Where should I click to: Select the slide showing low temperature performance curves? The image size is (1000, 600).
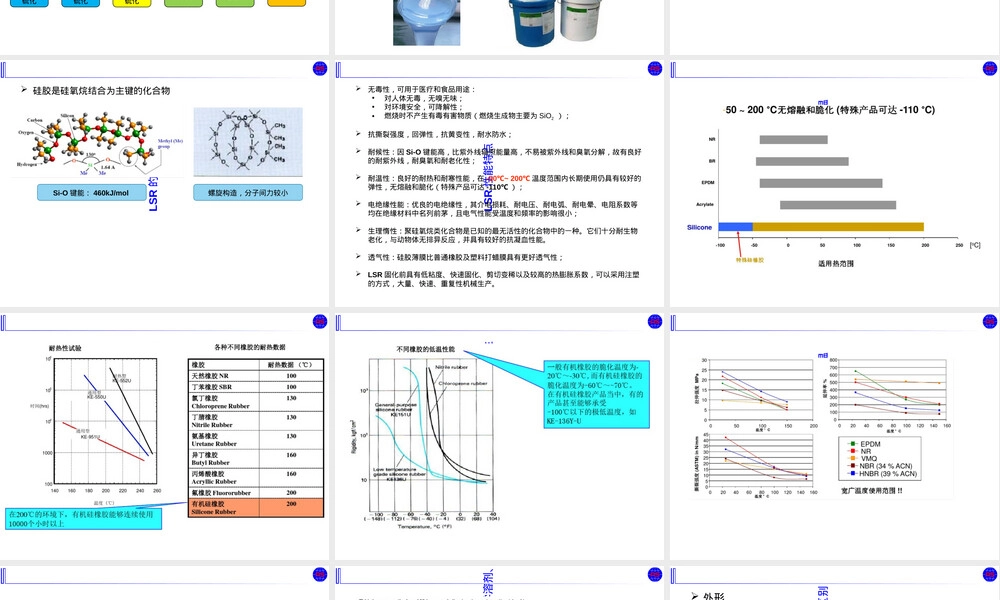499,436
